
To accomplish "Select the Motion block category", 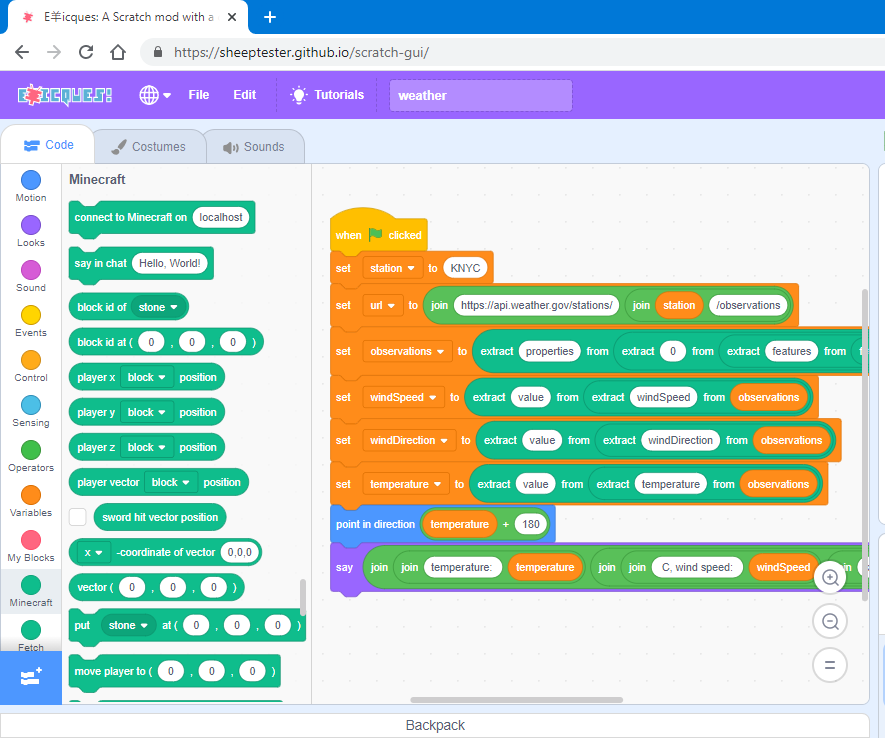I will tap(30, 185).
